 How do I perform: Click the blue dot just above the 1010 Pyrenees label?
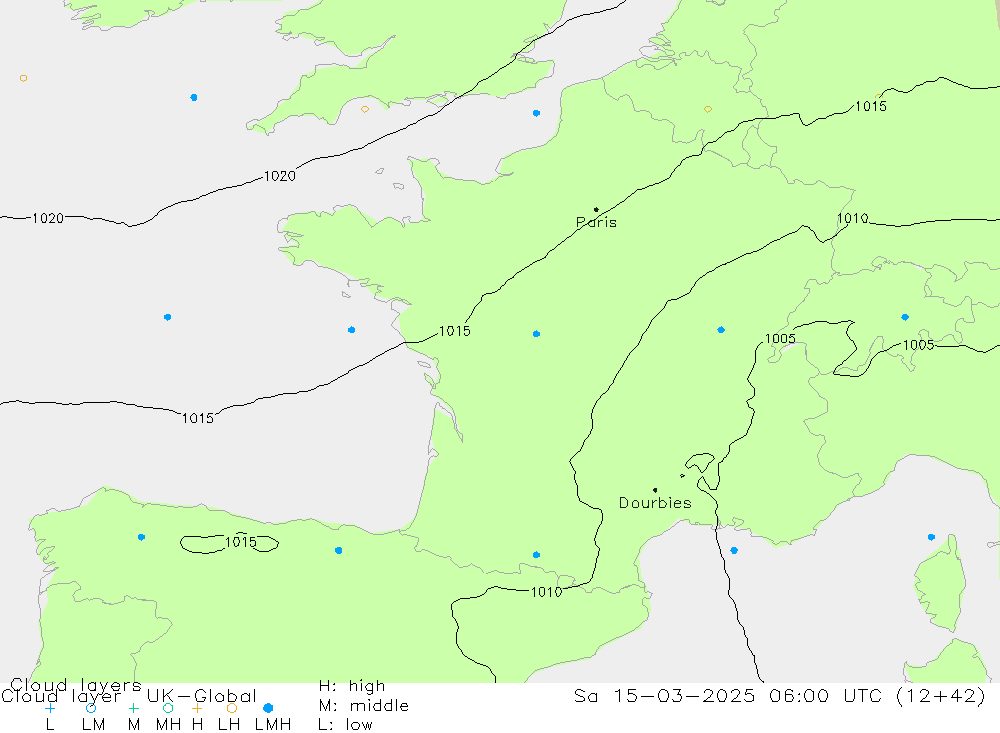tap(536, 555)
